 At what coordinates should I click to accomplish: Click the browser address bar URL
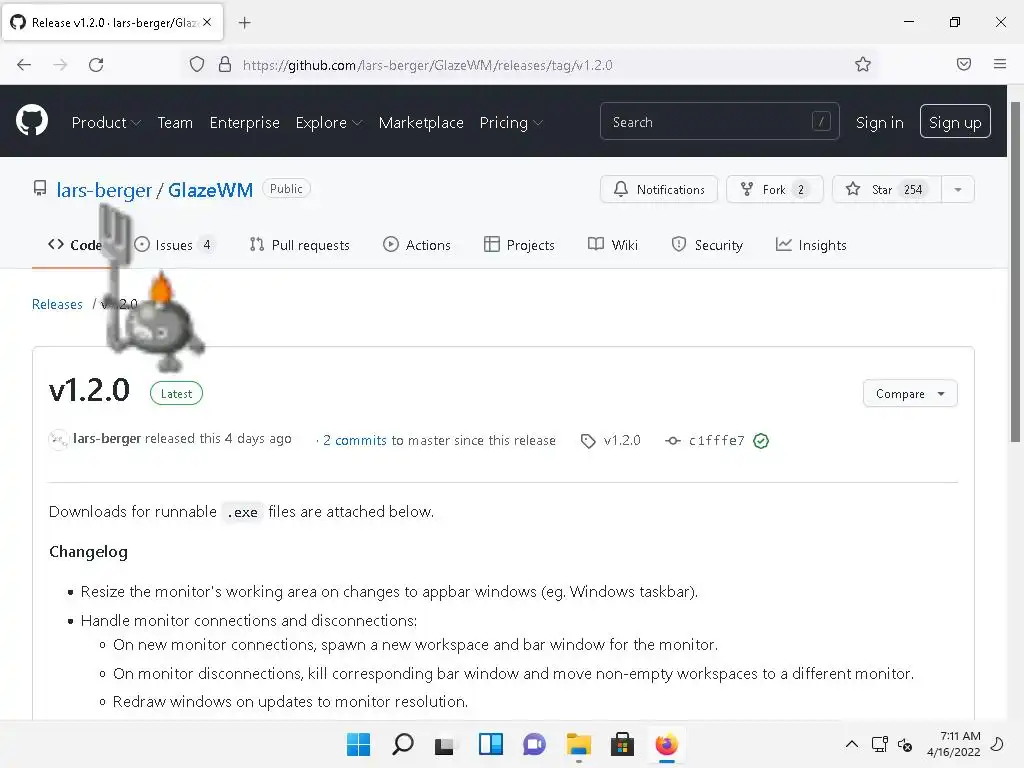pyautogui.click(x=428, y=65)
